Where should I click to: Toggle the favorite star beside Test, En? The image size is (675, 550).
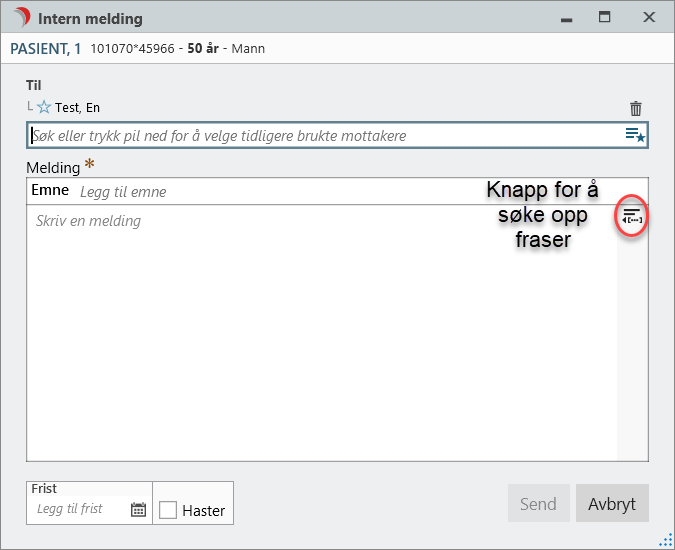point(43,108)
